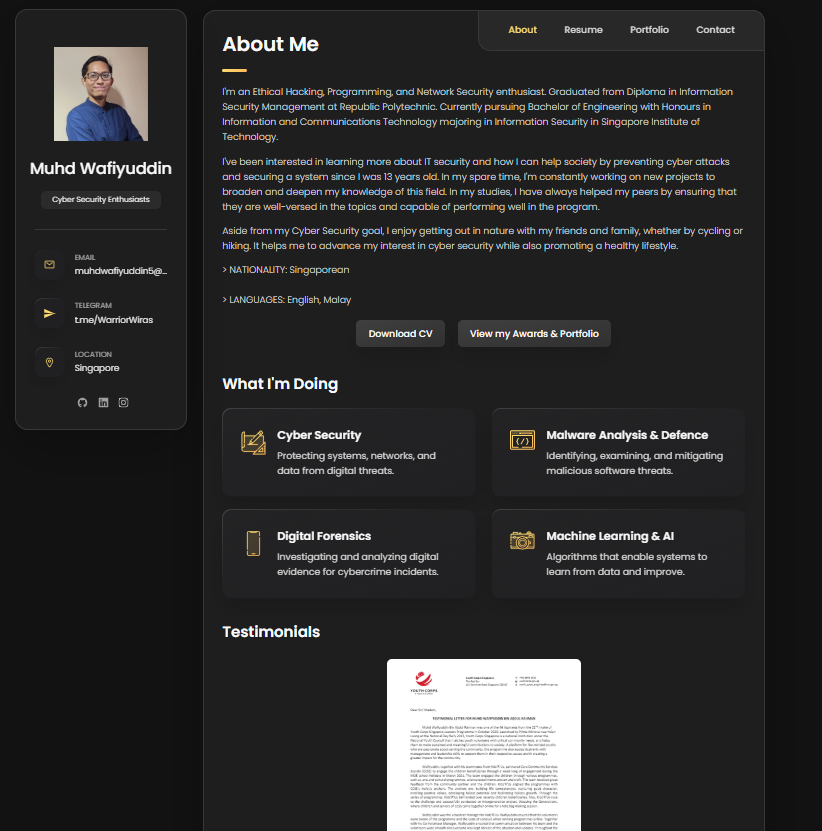
Task: Open View my Awards & Portfolio
Action: [534, 333]
